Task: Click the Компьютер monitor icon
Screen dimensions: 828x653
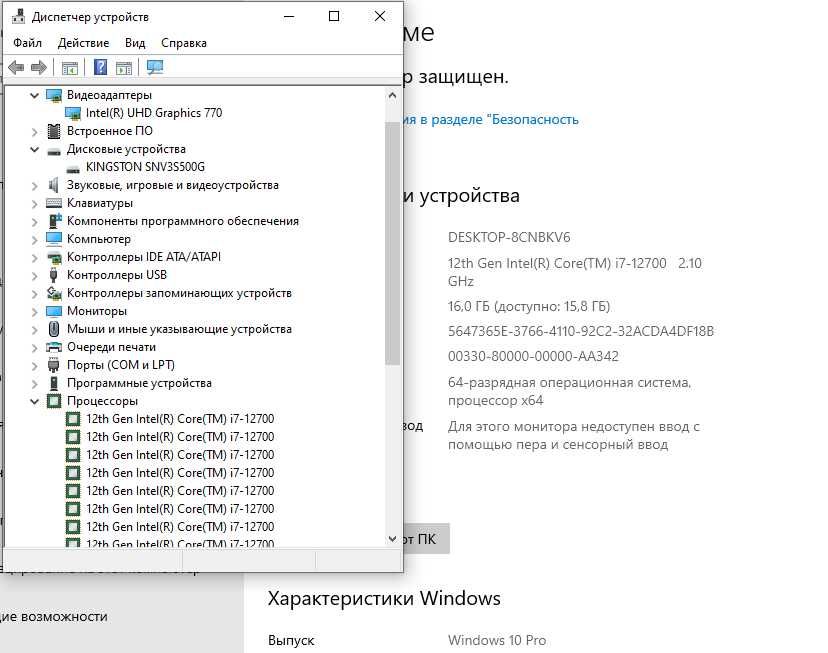Action: (54, 239)
